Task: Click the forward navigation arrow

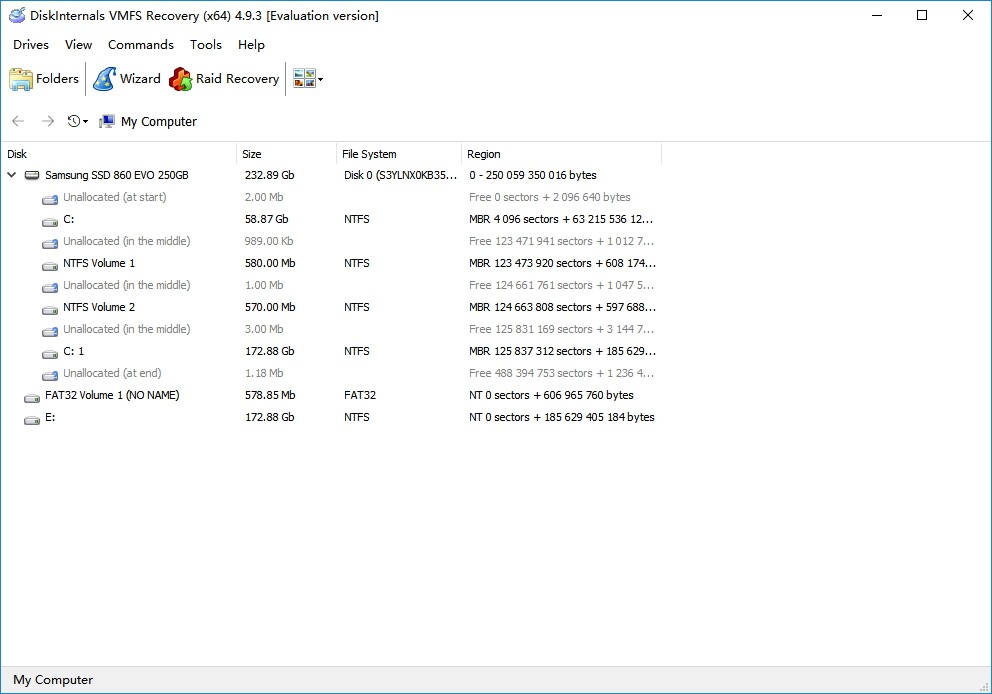Action: pos(47,121)
